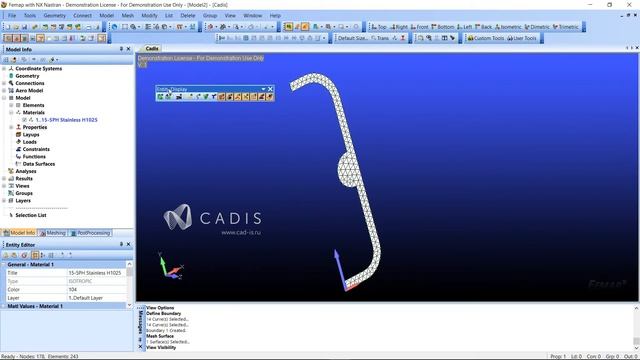Open the Mesh menu
This screenshot has height=360, width=640.
(127, 16)
